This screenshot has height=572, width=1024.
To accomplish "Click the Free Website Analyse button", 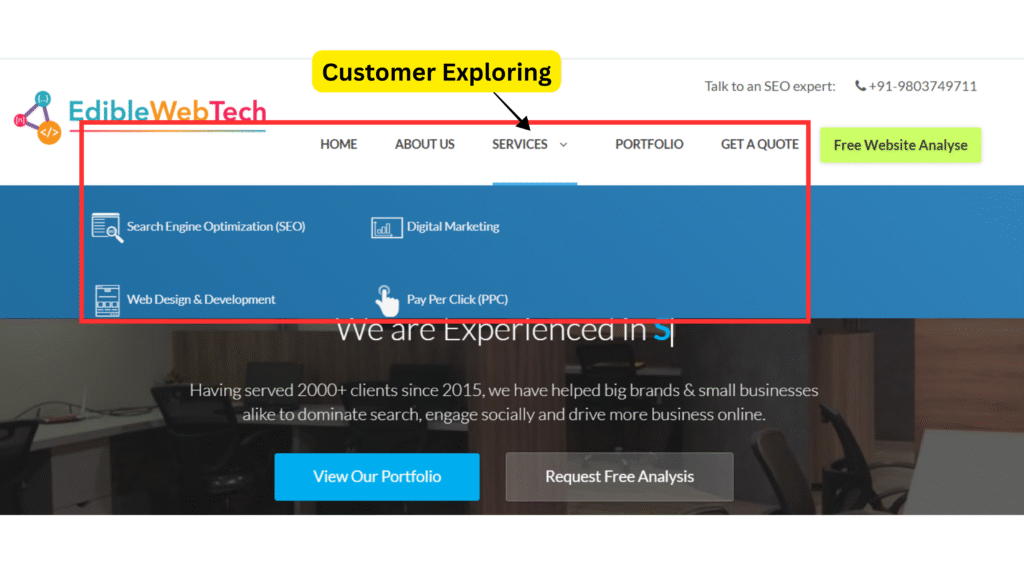I will (x=901, y=145).
